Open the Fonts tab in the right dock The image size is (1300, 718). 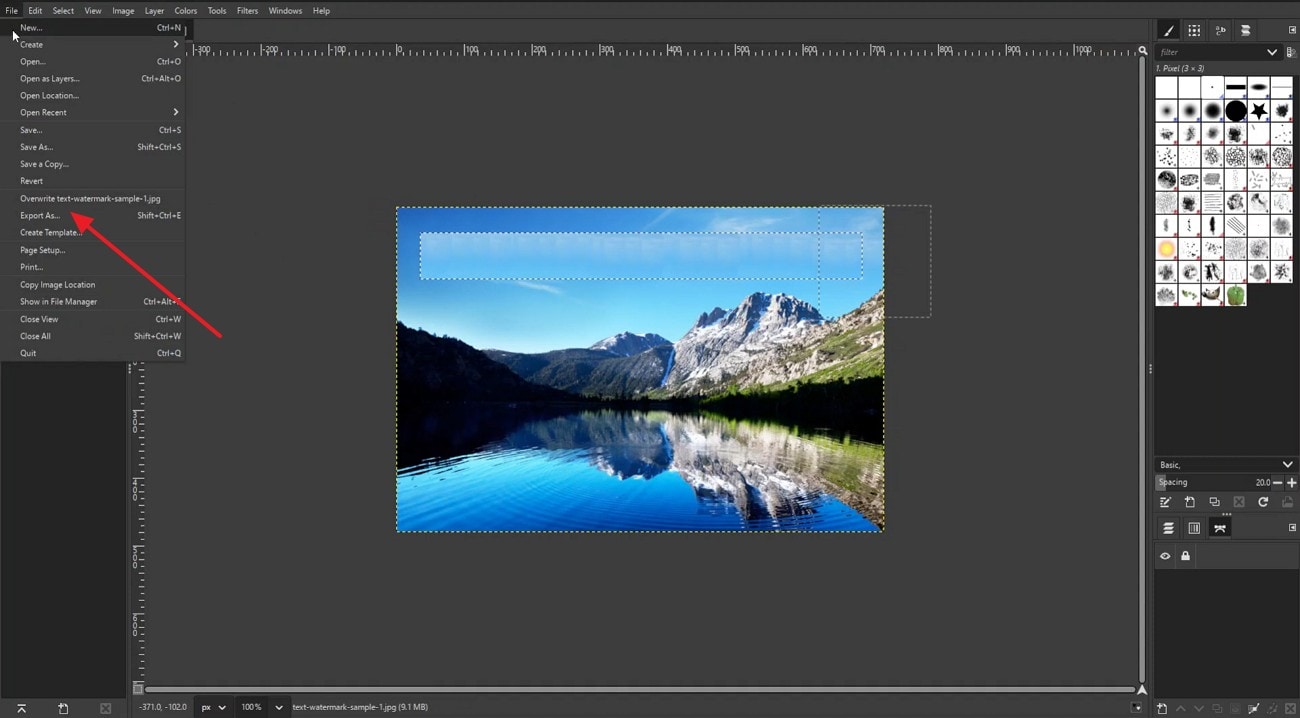pos(1221,30)
